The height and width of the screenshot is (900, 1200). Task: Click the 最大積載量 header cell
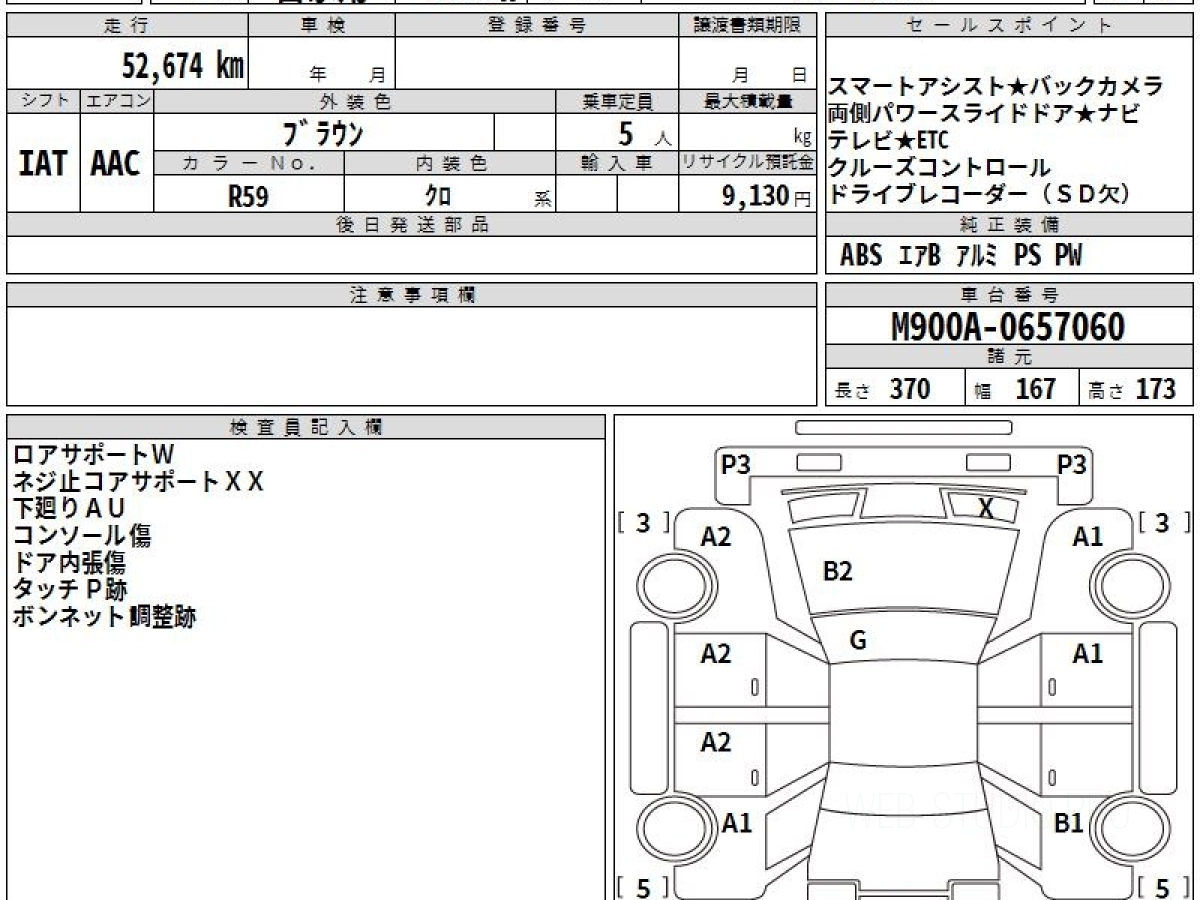tap(748, 101)
